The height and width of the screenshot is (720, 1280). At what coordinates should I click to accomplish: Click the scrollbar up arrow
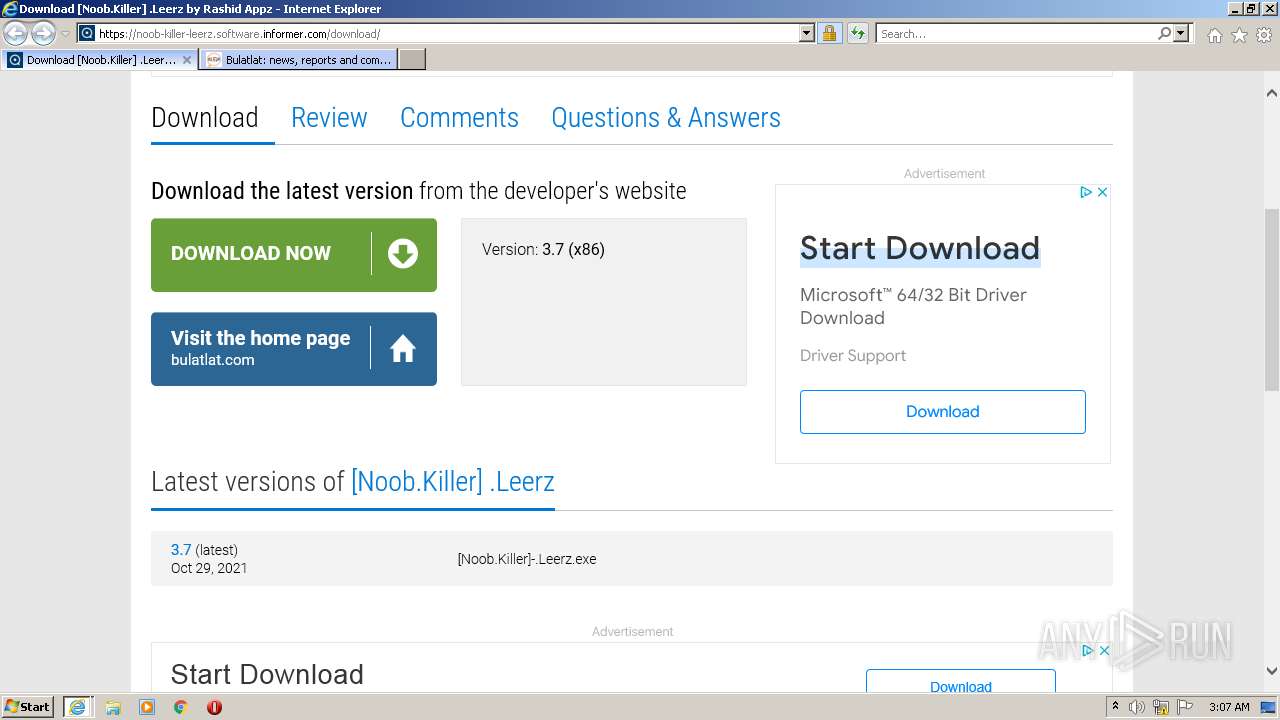coord(1272,93)
